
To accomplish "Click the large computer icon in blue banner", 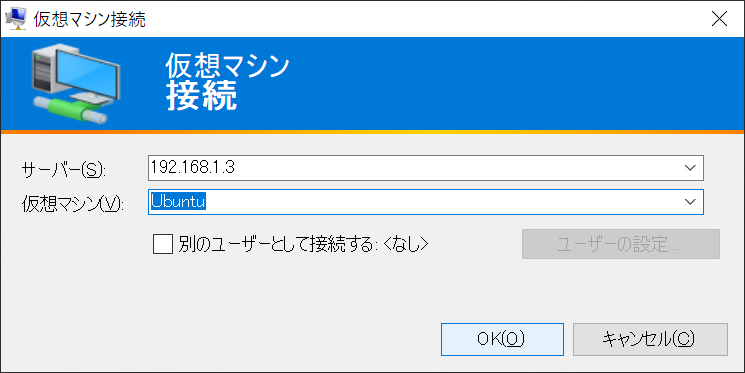I will point(76,84).
